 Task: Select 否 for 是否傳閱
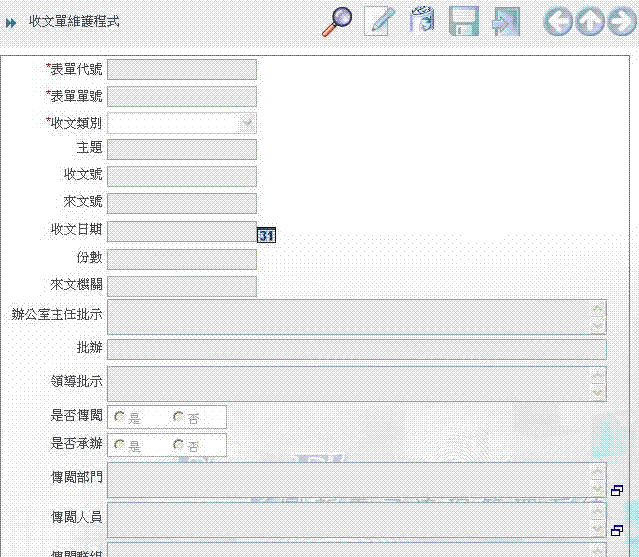pos(179,417)
